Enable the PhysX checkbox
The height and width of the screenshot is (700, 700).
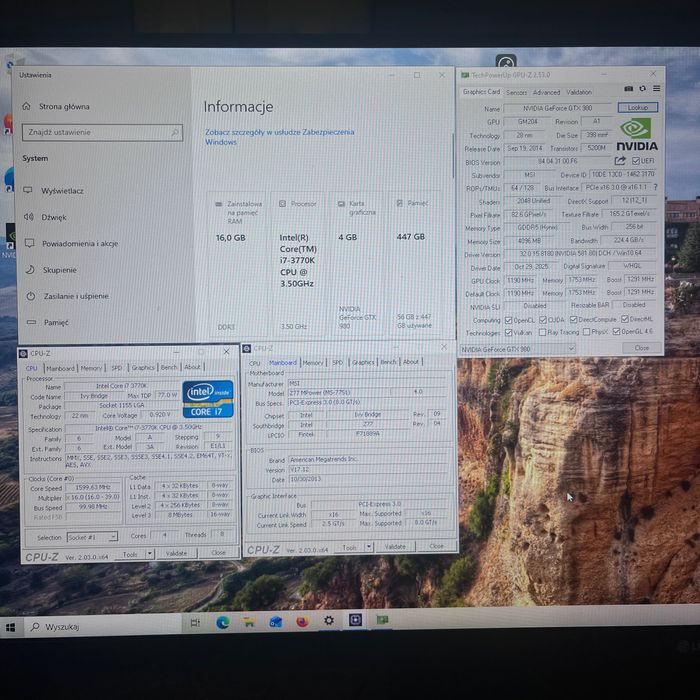click(x=587, y=332)
